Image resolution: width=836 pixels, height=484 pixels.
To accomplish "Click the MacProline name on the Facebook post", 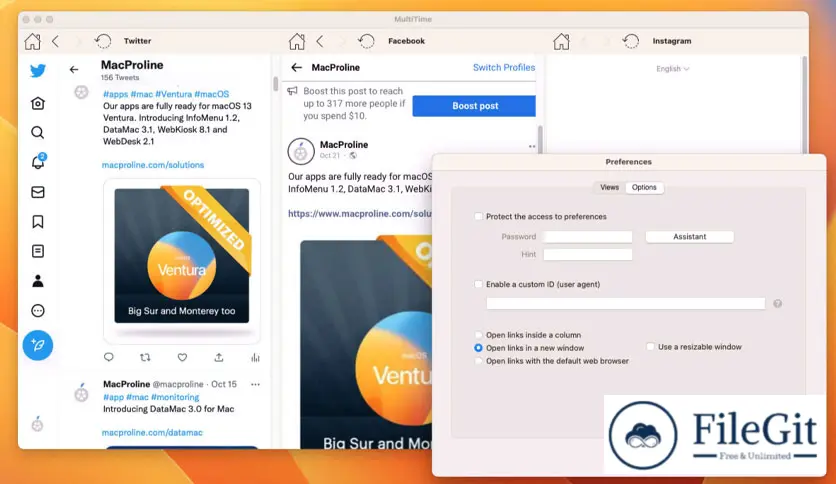I will (x=344, y=144).
